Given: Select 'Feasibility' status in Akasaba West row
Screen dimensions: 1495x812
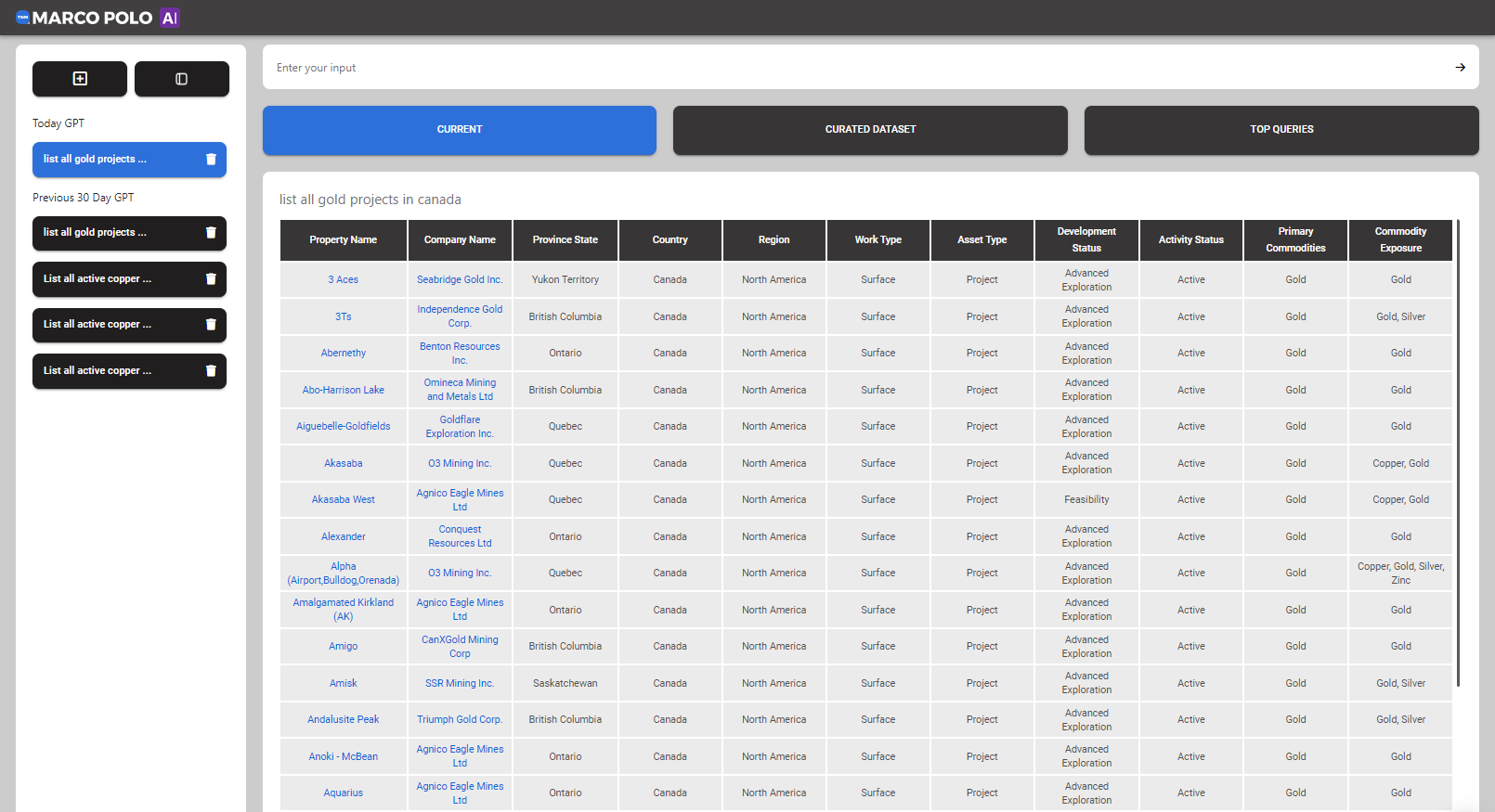Looking at the screenshot, I should tap(1086, 500).
